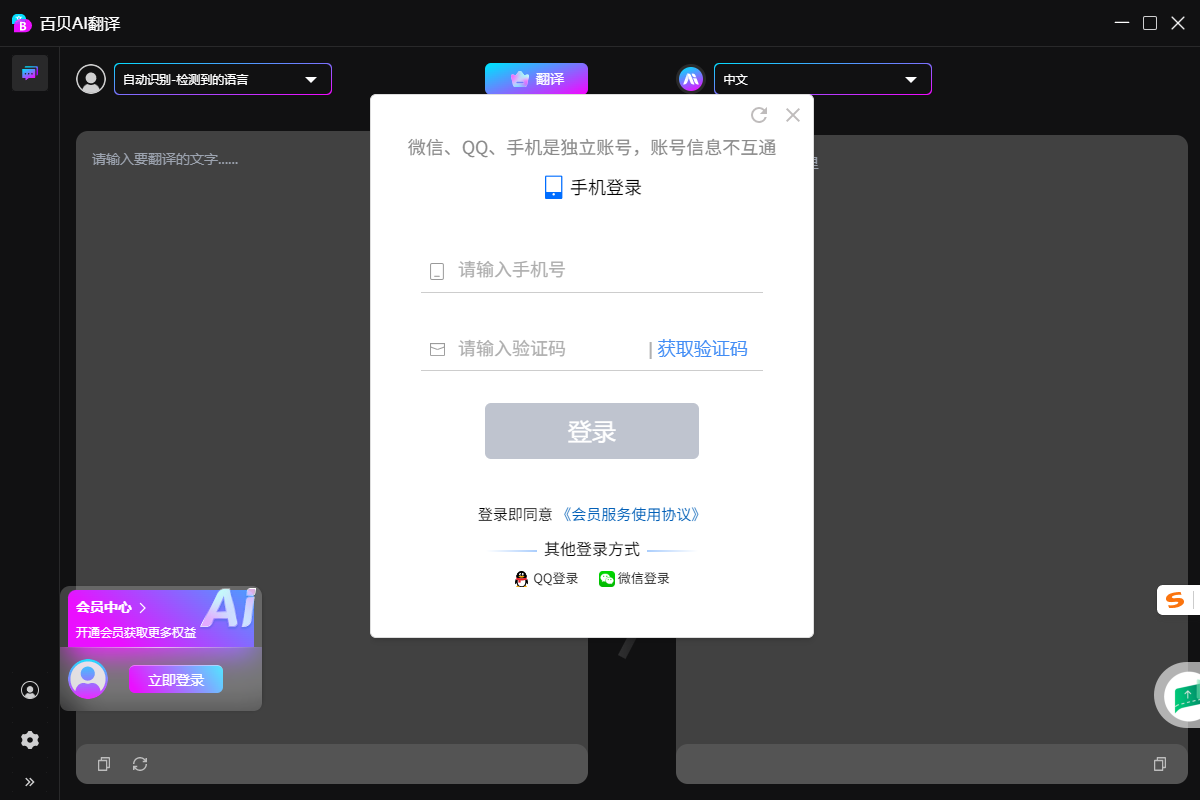The width and height of the screenshot is (1200, 800).
Task: Copy the source text with copy icon
Action: point(104,764)
